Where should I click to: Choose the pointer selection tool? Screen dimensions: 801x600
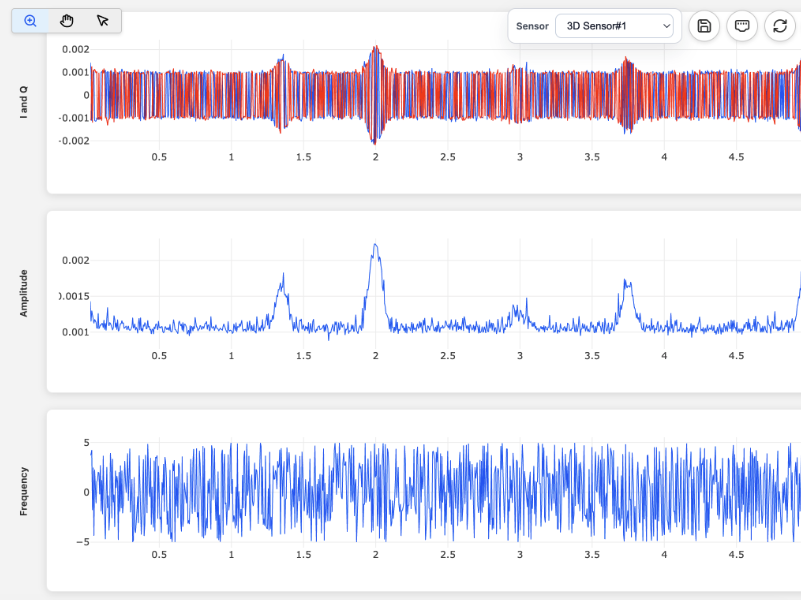[x=103, y=21]
